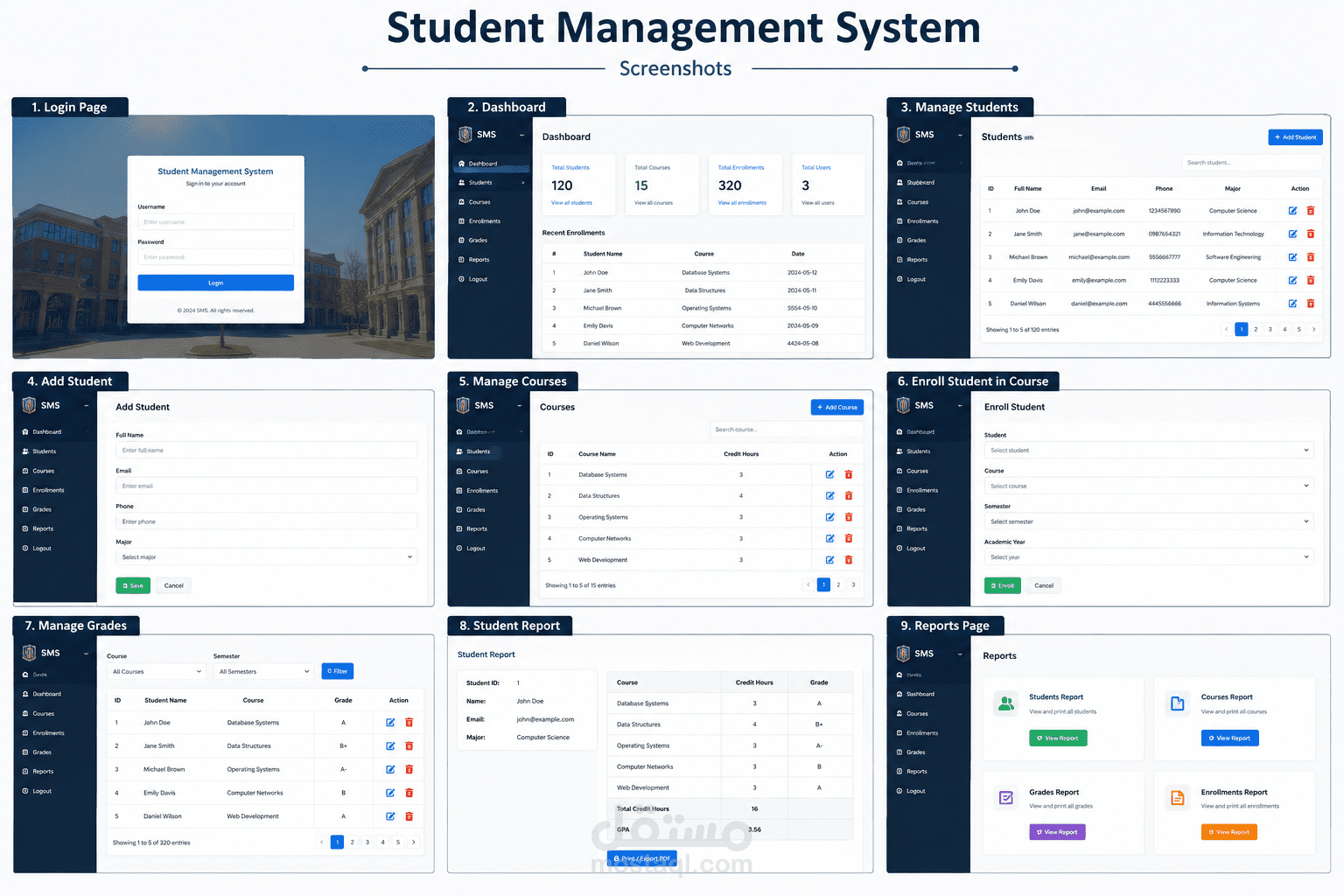
Task: Open All Semesters filter in Manage Grades
Action: (263, 672)
